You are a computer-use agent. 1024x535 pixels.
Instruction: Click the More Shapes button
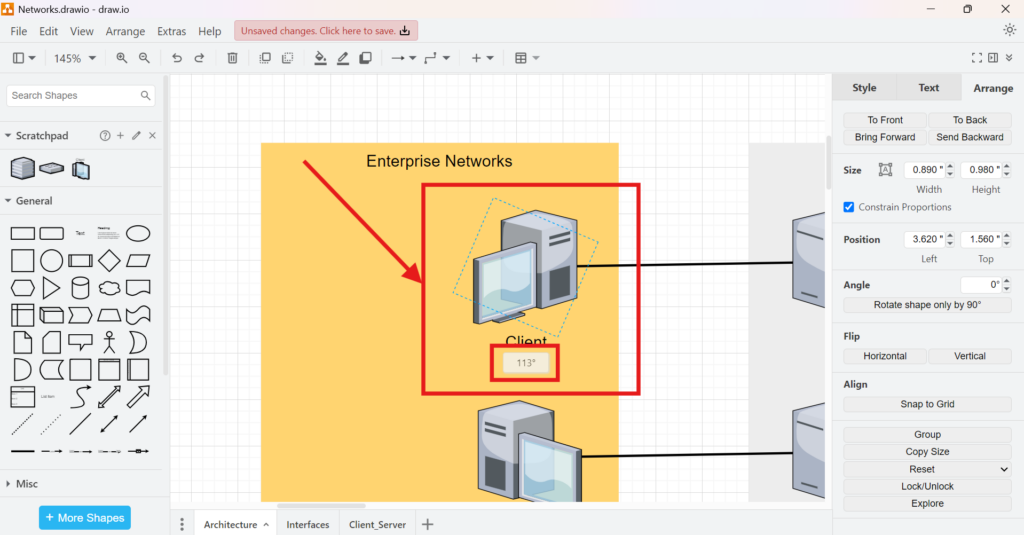click(85, 518)
